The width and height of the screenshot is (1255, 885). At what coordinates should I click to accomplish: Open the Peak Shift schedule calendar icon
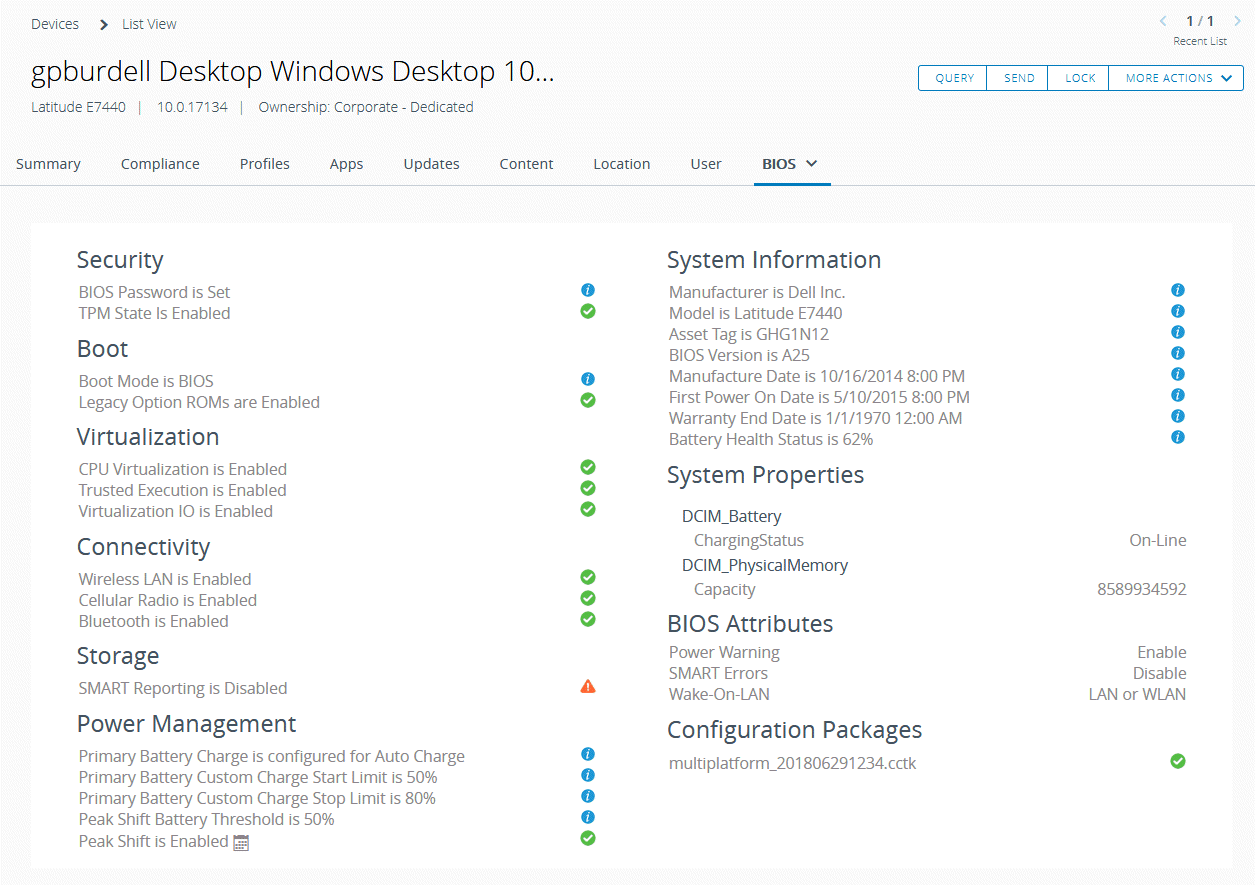240,841
